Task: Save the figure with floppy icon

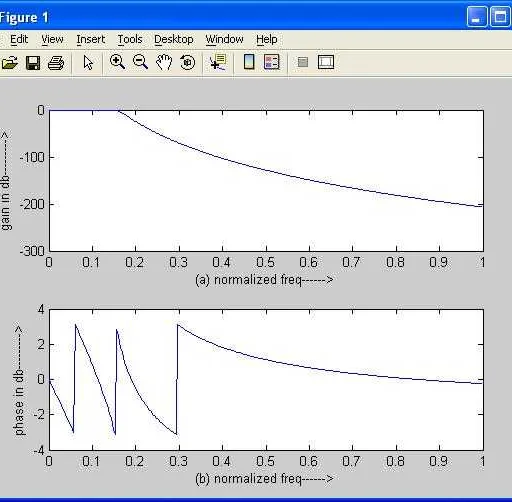Action: point(33,62)
